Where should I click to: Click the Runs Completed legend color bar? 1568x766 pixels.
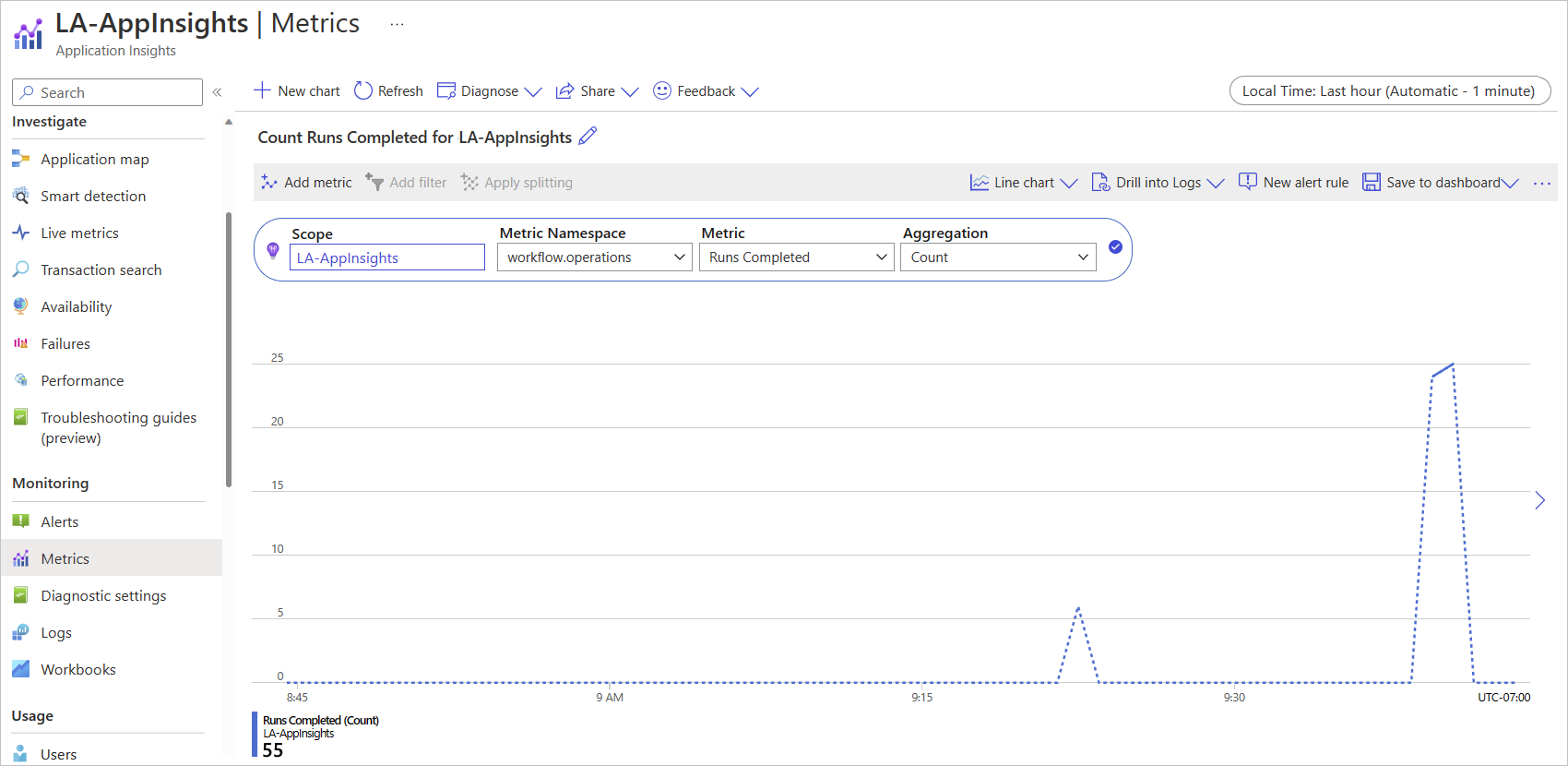pyautogui.click(x=255, y=735)
